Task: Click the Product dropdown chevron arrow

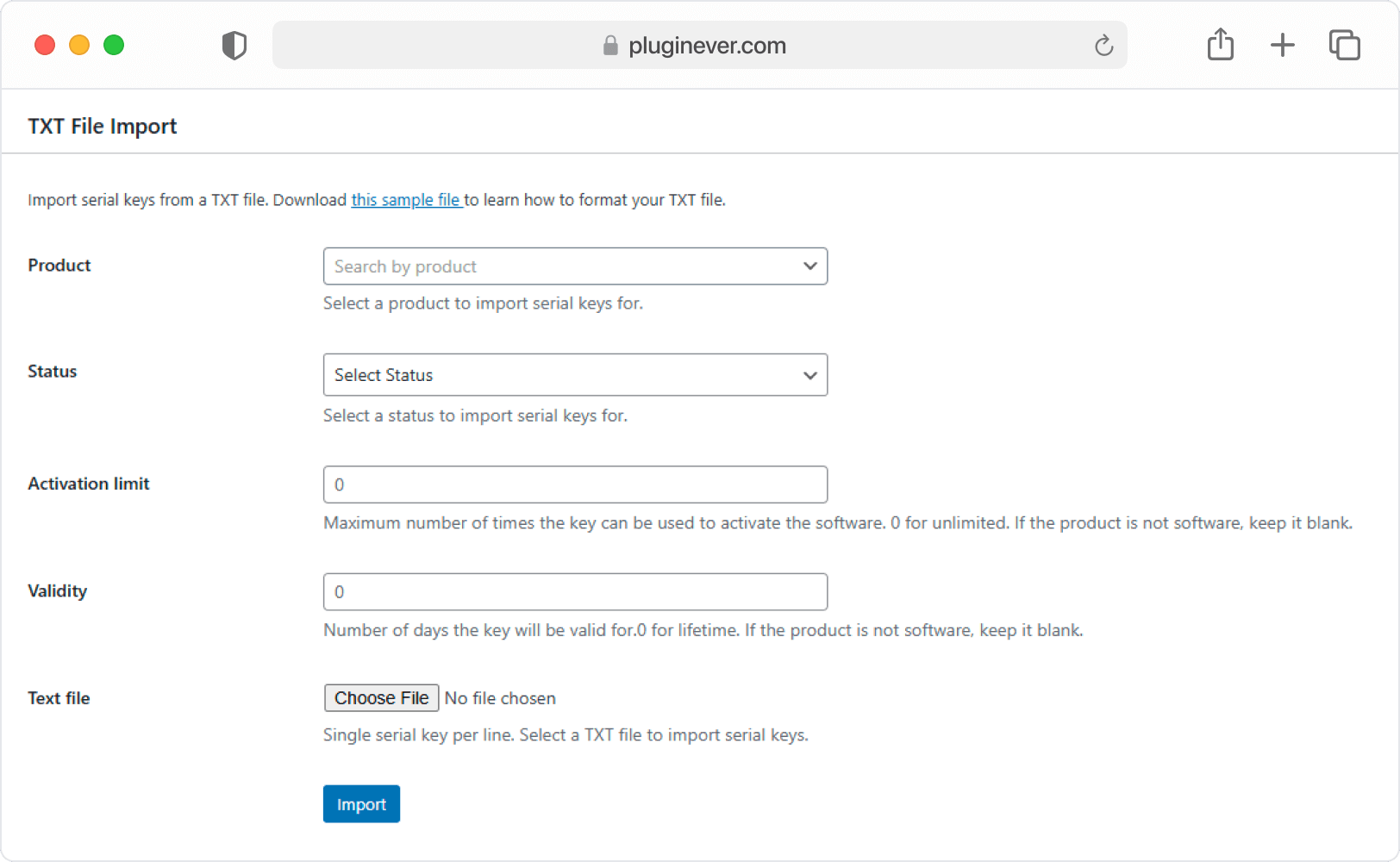Action: [810, 266]
